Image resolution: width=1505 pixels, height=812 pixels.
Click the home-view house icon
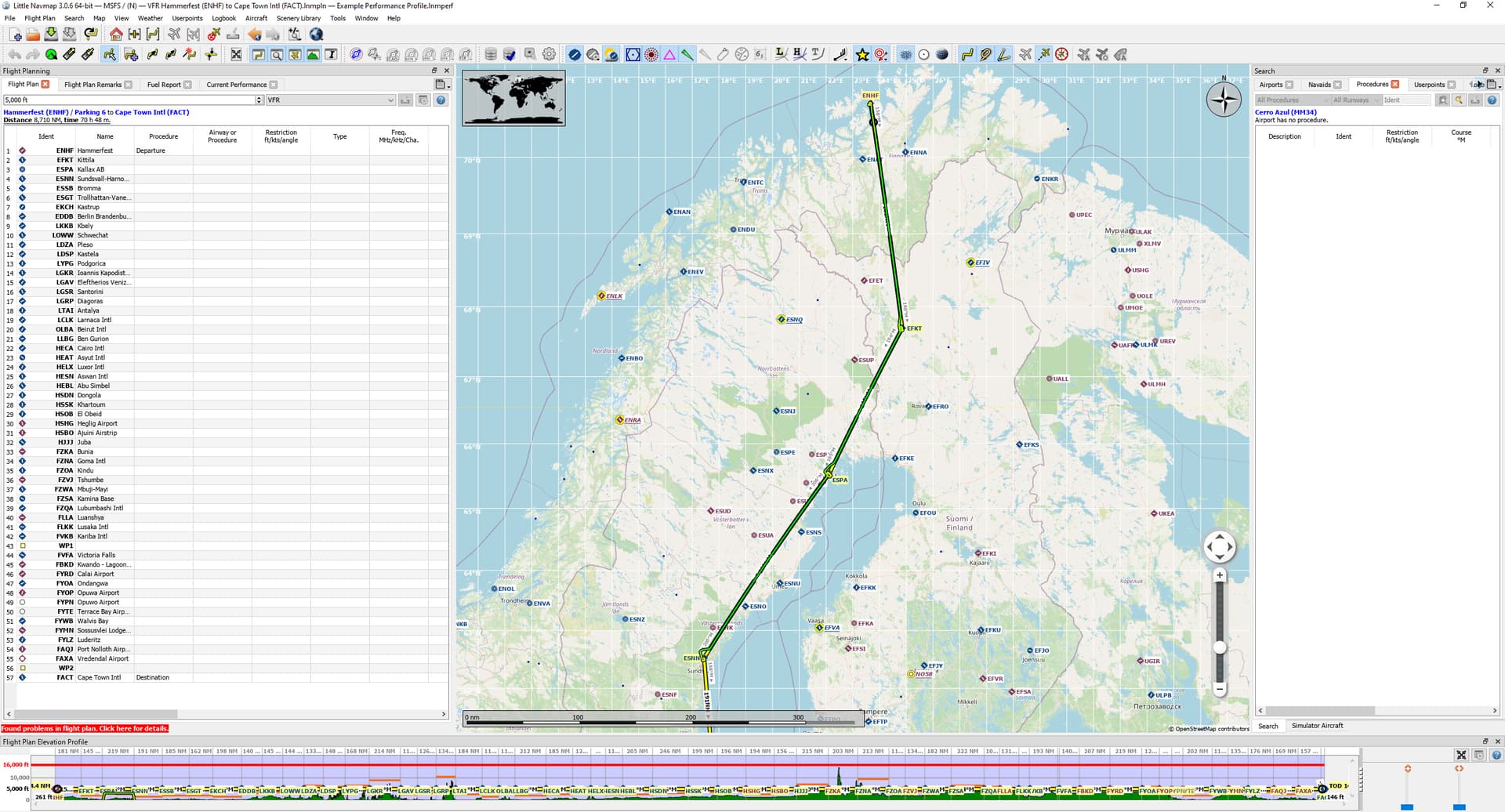click(x=116, y=34)
